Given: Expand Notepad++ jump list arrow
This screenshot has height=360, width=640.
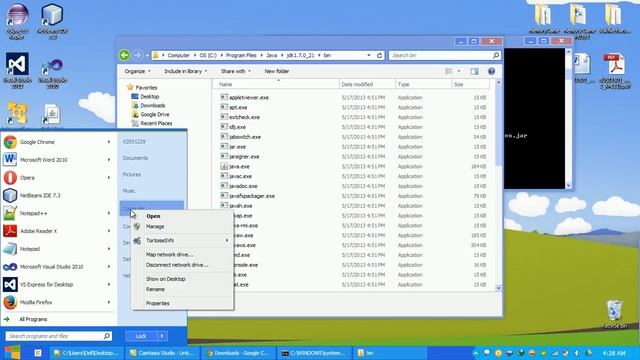Looking at the screenshot, I should pyautogui.click(x=109, y=213).
